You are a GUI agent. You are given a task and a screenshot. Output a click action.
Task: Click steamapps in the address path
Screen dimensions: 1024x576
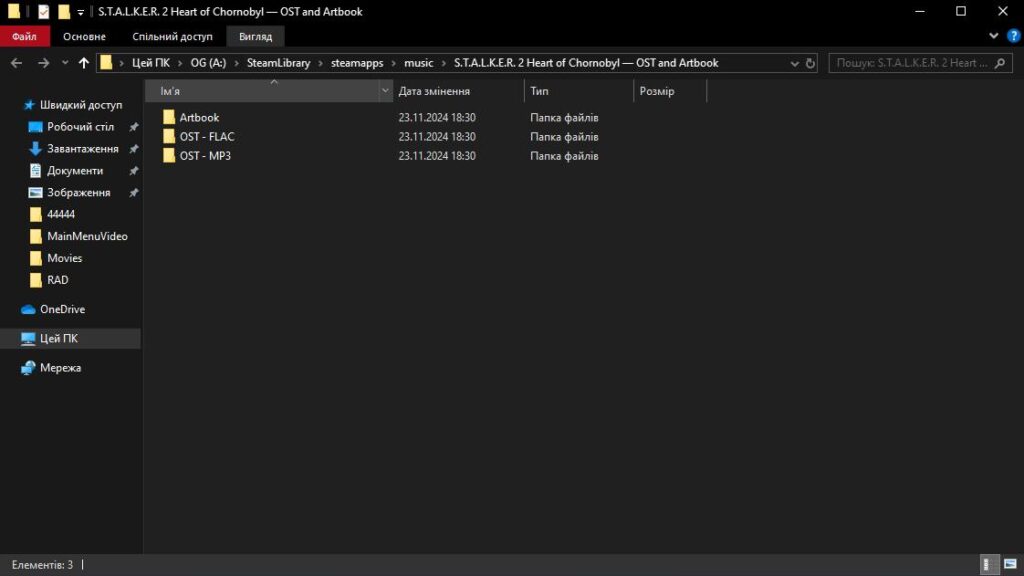click(357, 63)
